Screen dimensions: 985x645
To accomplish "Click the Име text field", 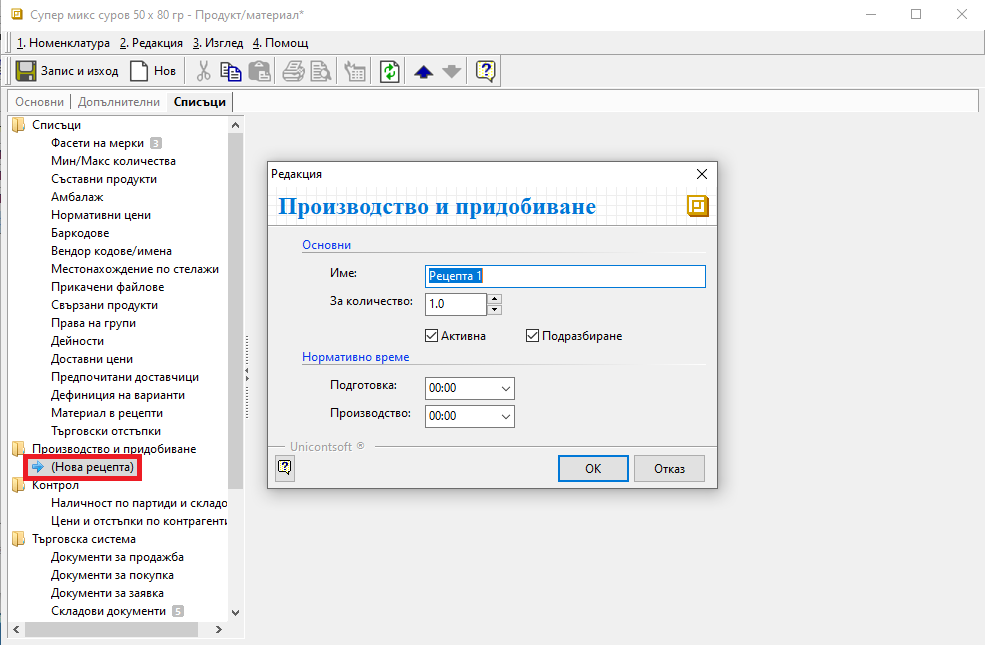I will click(565, 276).
